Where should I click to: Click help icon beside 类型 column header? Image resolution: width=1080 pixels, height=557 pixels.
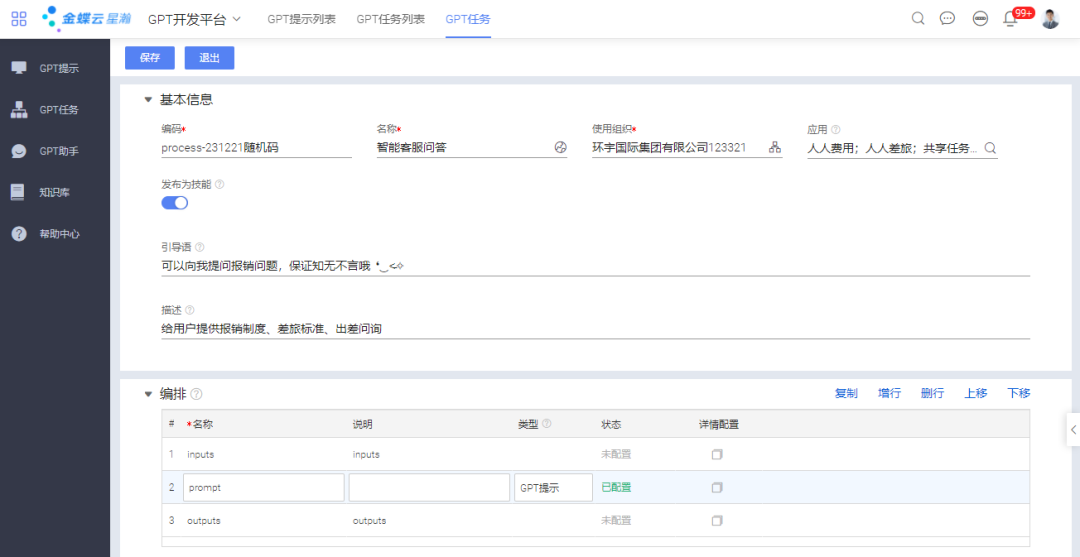click(546, 424)
